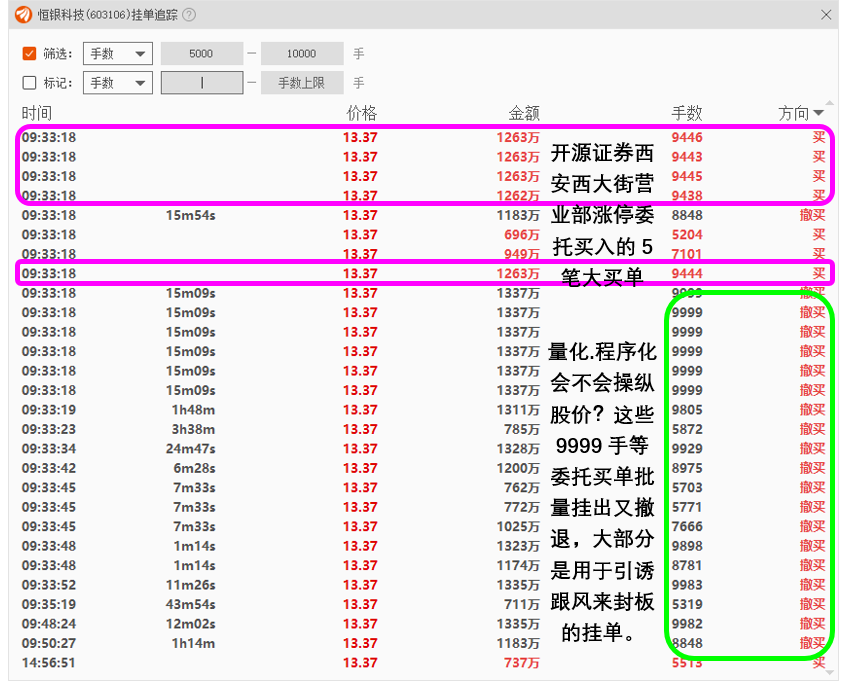The height and width of the screenshot is (692, 850).
Task: Select the 5204 lots buy order row
Action: click(x=400, y=235)
